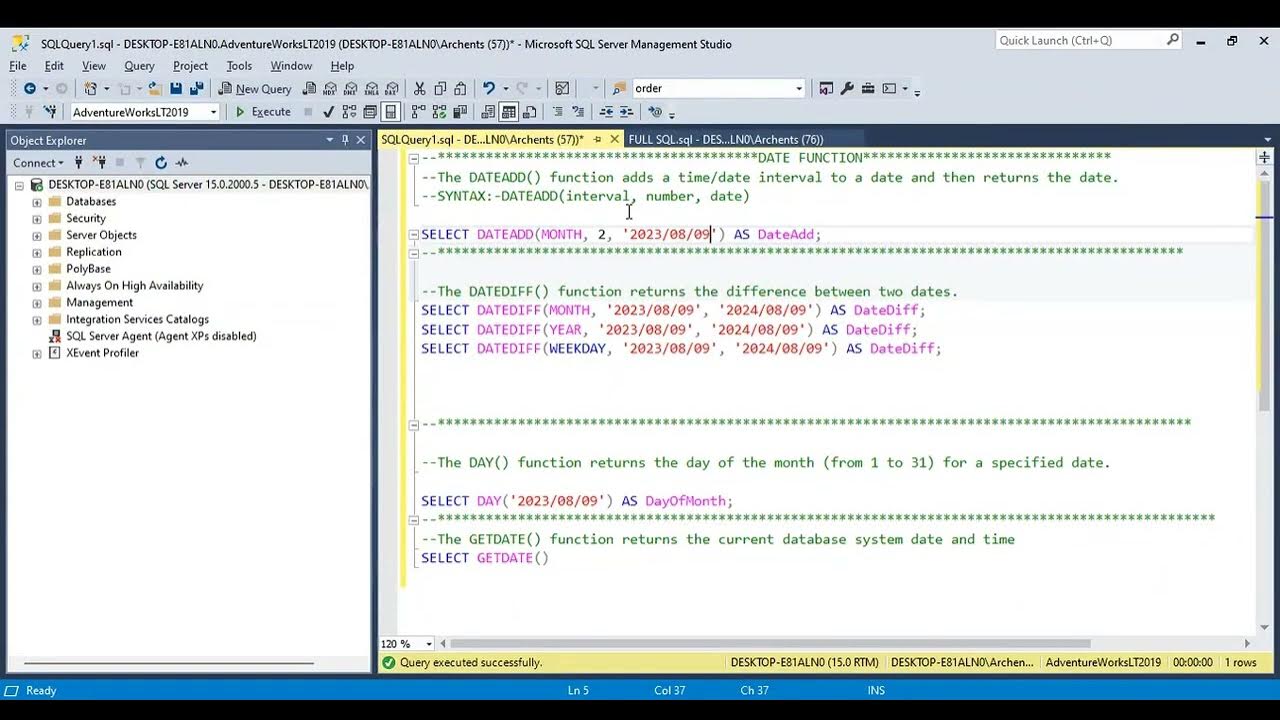The image size is (1280, 720).
Task: Click the Find in Files icon
Action: coord(618,88)
